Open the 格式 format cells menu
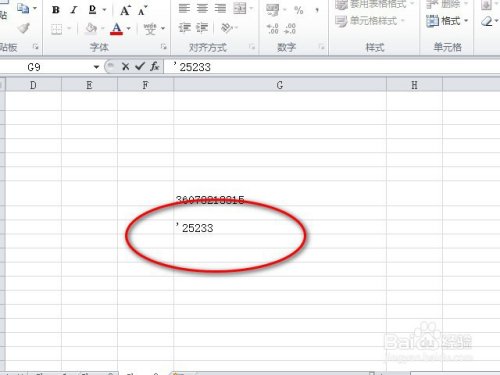 click(447, 21)
